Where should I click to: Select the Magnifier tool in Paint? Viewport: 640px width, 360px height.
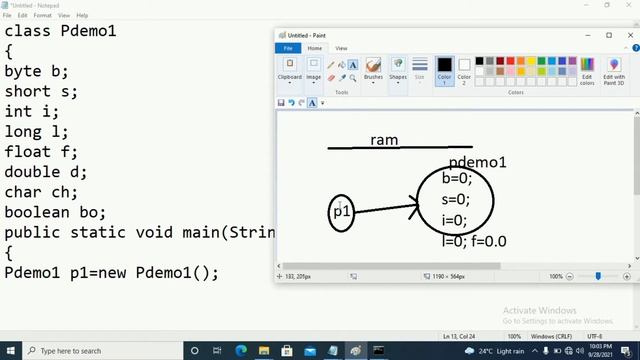[x=353, y=78]
